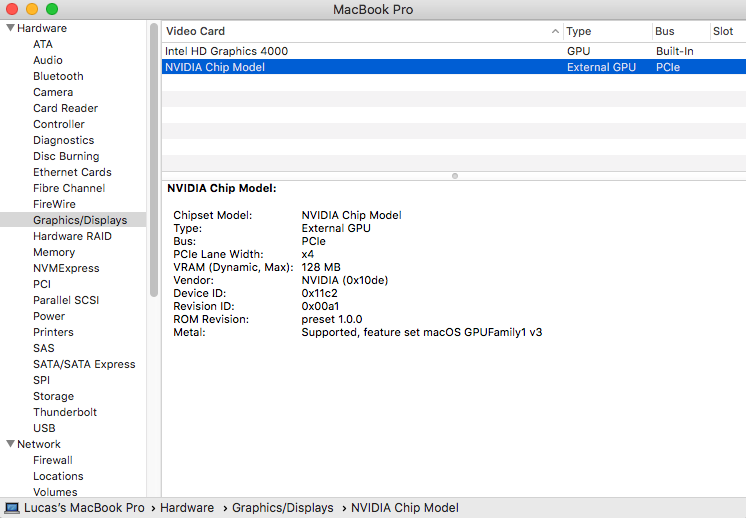746x518 pixels.
Task: Click the VRAM value 128 MB
Action: click(x=321, y=267)
